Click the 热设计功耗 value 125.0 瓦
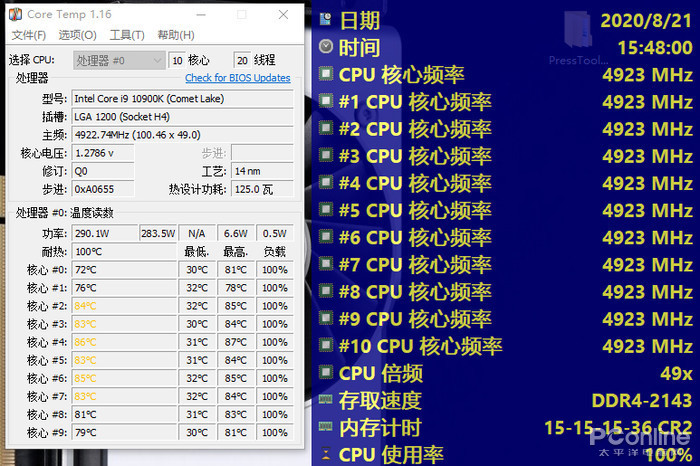Screen dimensions: 700x466 click(x=262, y=189)
